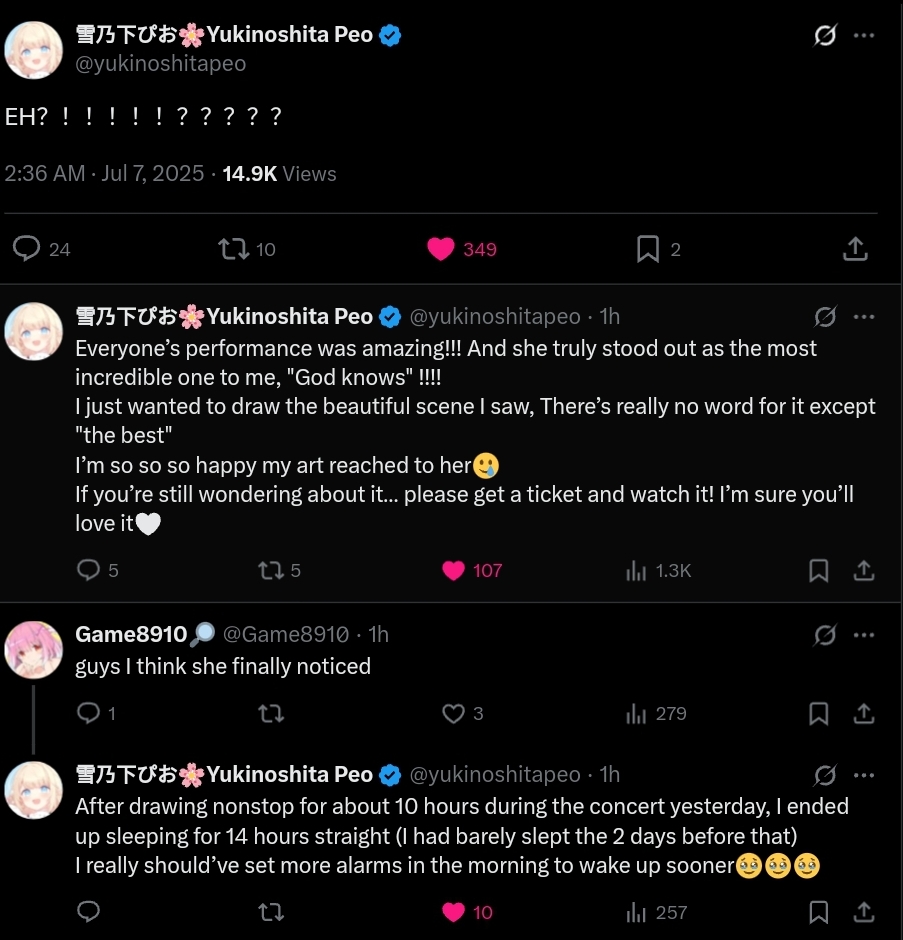Reply to the main EH post
The image size is (903, 940).
click(x=27, y=249)
